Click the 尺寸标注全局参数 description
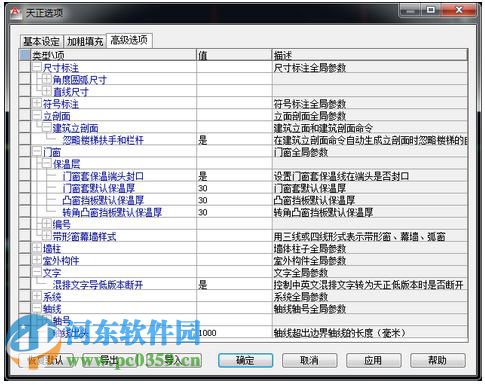This screenshot has height=385, width=485. (310, 68)
